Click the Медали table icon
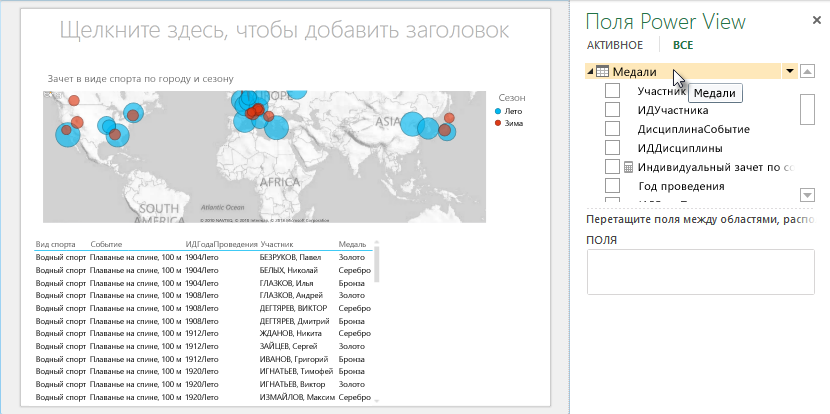830x414 pixels. tap(602, 71)
